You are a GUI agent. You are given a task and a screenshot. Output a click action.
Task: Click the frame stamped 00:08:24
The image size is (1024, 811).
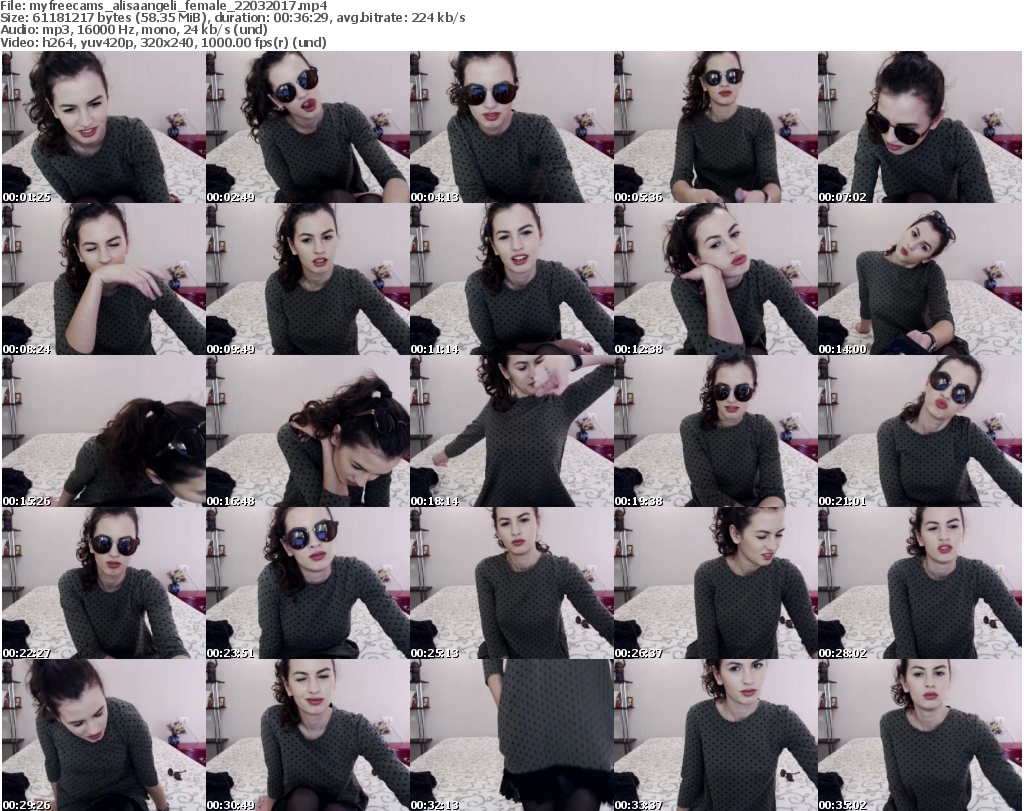click(103, 279)
